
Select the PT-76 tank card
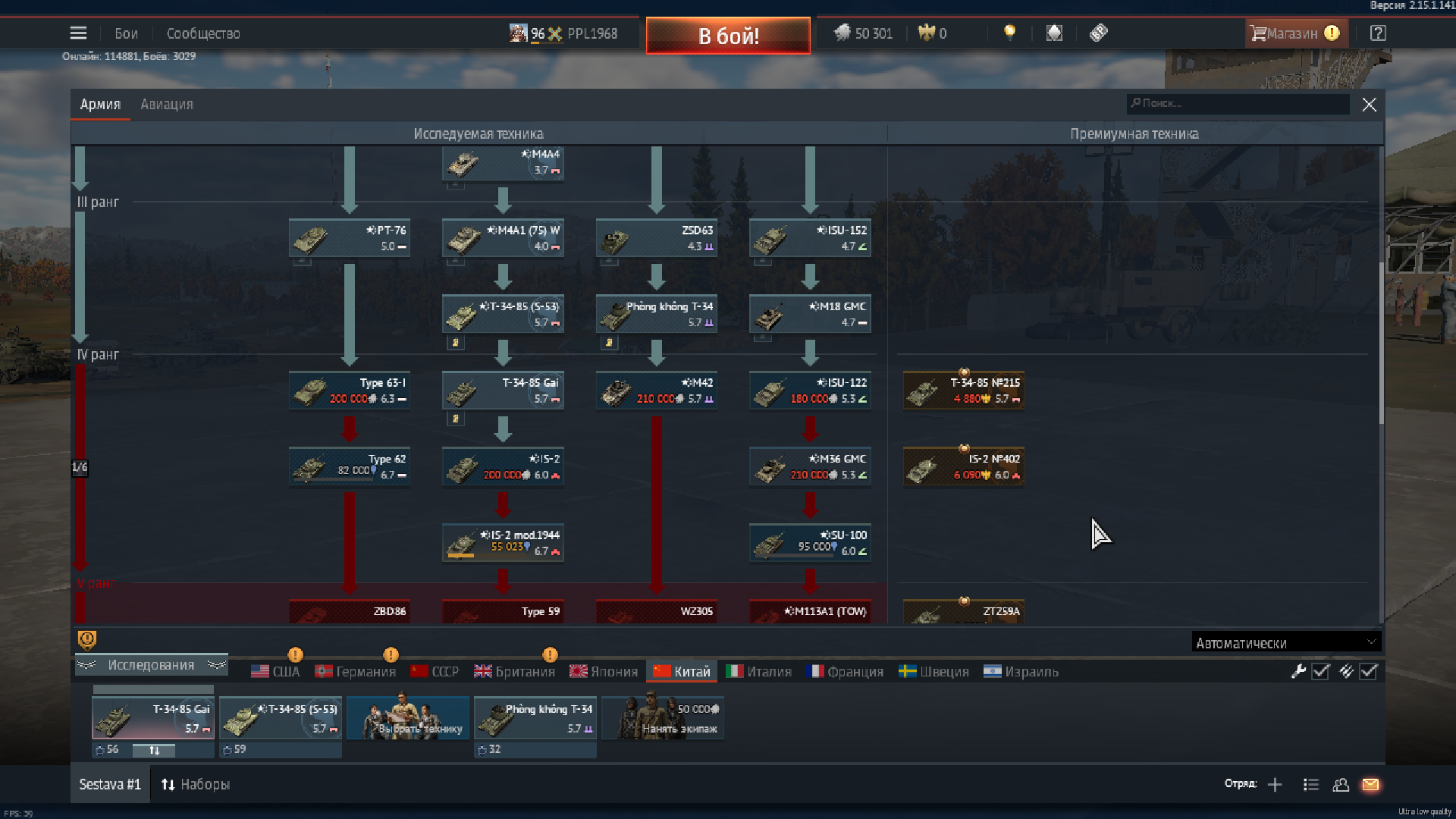(x=350, y=238)
